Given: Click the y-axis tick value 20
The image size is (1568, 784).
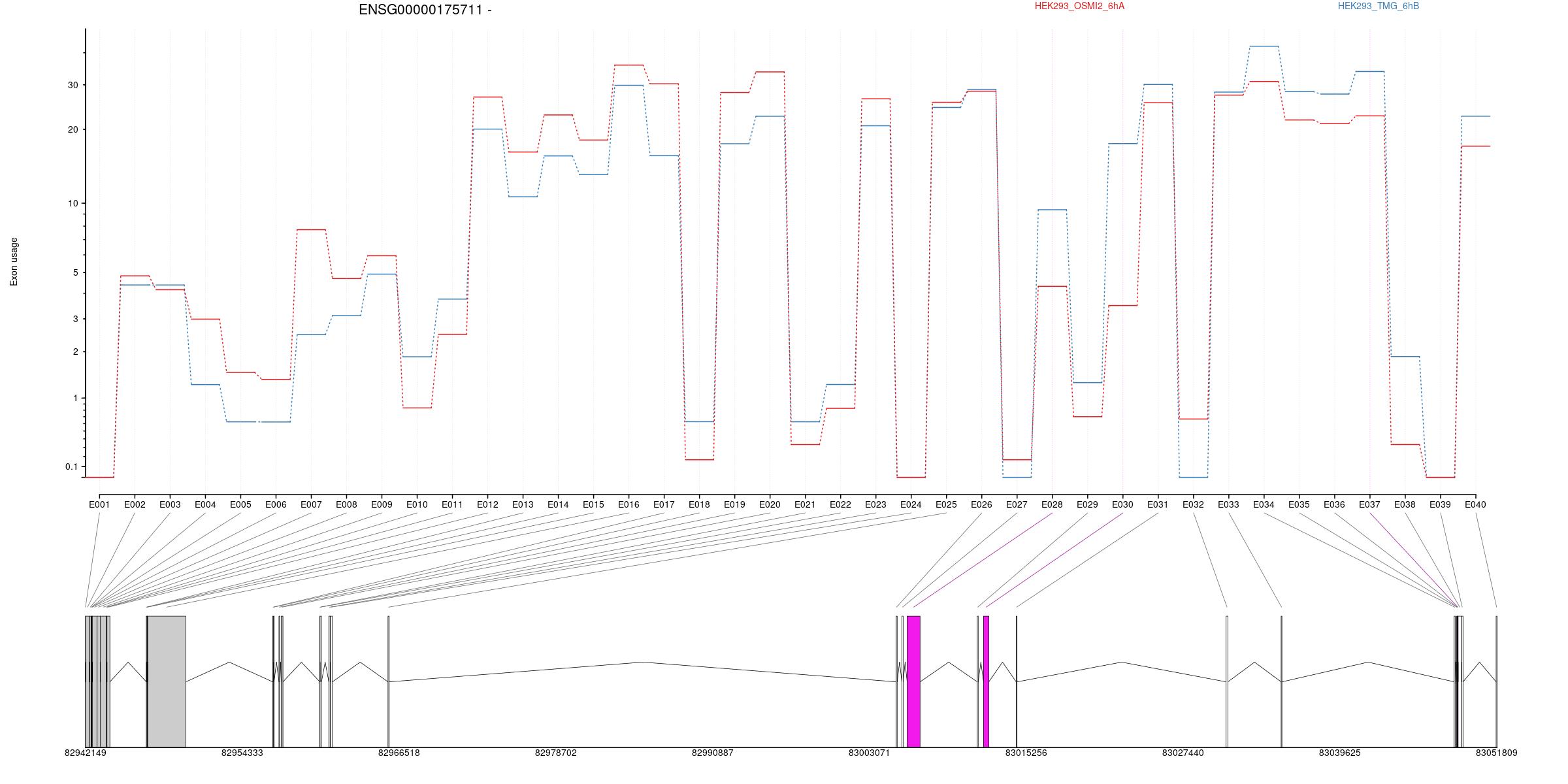Looking at the screenshot, I should 72,129.
